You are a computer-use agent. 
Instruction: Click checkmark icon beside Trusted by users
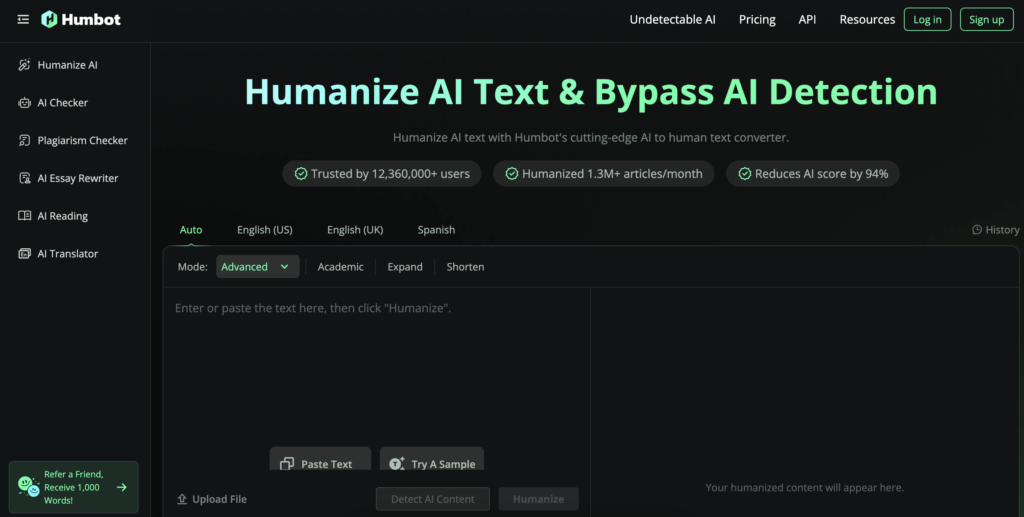[300, 174]
